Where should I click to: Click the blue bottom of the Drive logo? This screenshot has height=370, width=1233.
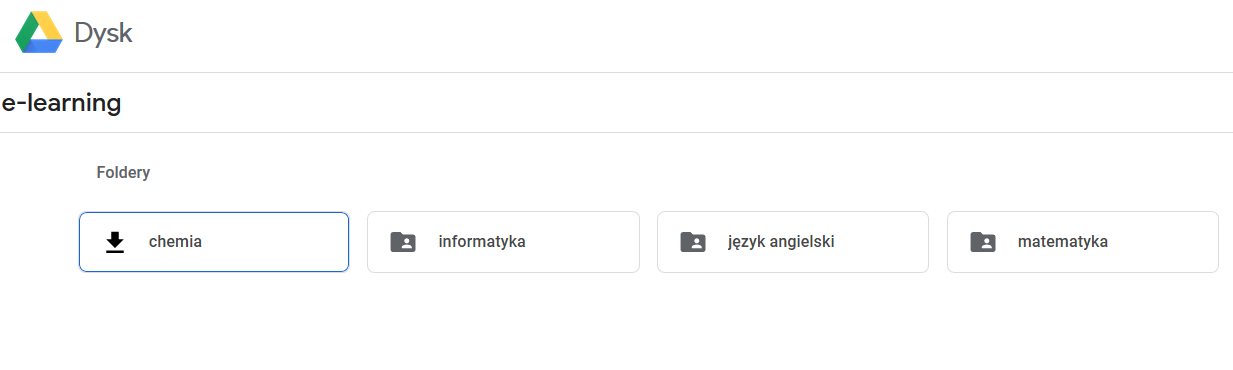pos(42,47)
